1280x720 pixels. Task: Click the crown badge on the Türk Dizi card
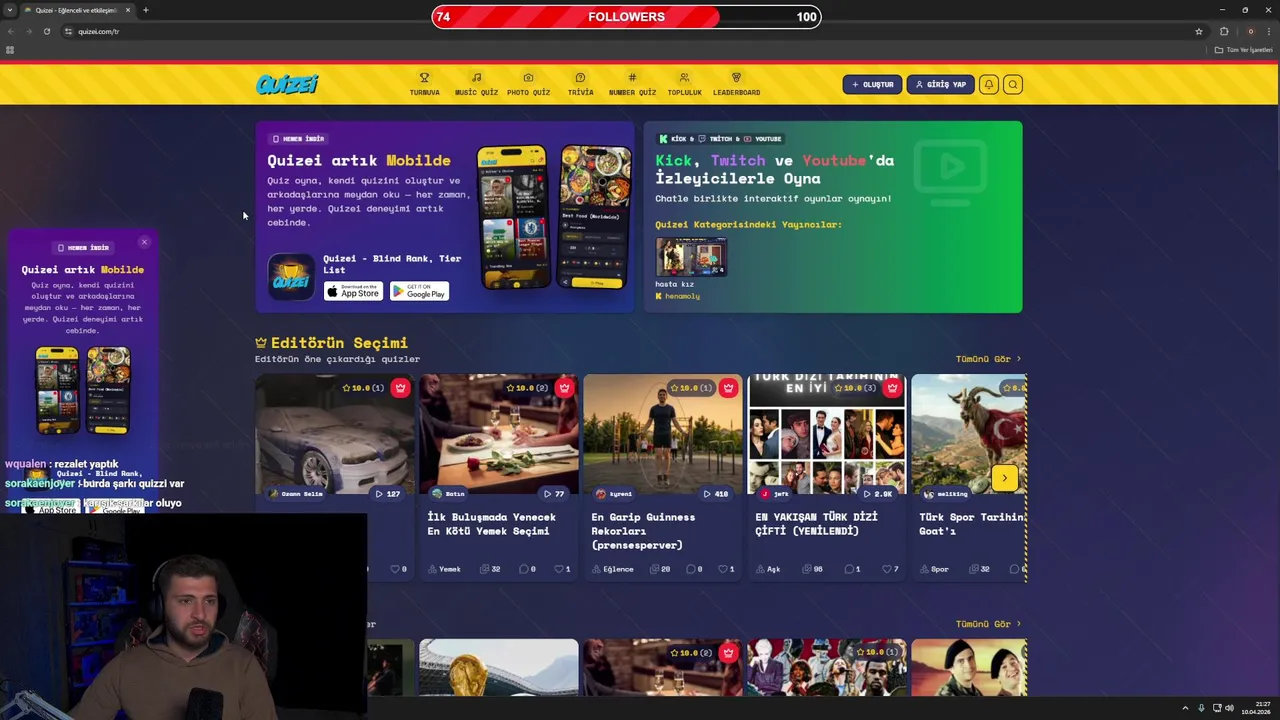[x=892, y=388]
